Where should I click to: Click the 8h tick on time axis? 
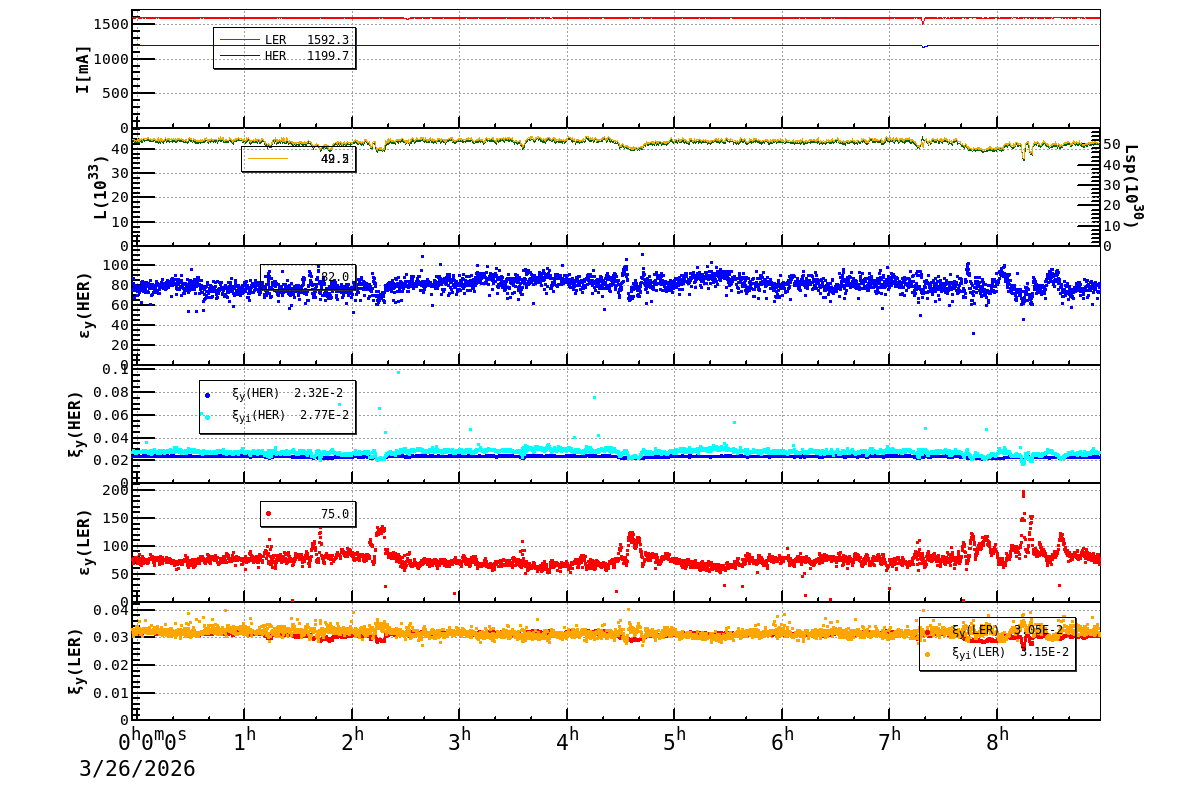997,742
